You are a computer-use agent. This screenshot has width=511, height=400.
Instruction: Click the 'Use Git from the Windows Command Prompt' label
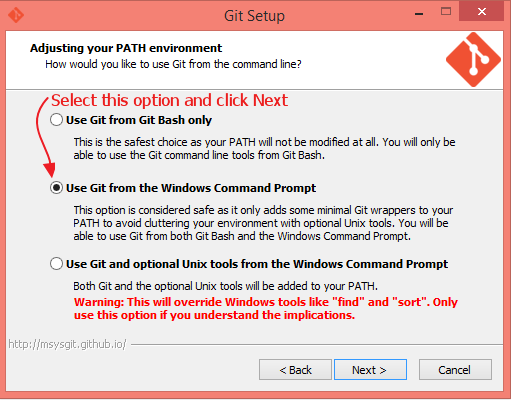tap(191, 188)
